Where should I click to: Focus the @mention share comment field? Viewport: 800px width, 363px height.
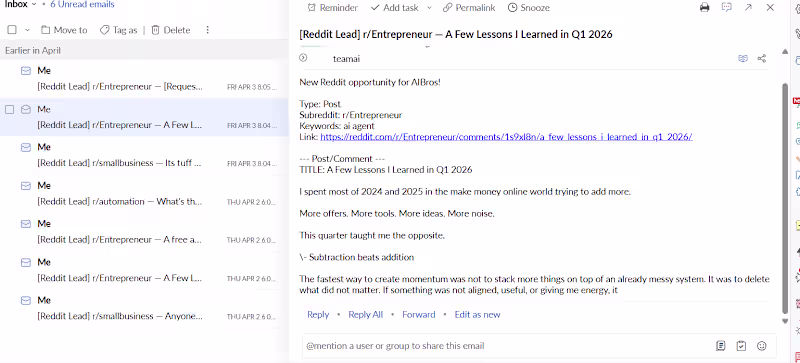coord(505,346)
